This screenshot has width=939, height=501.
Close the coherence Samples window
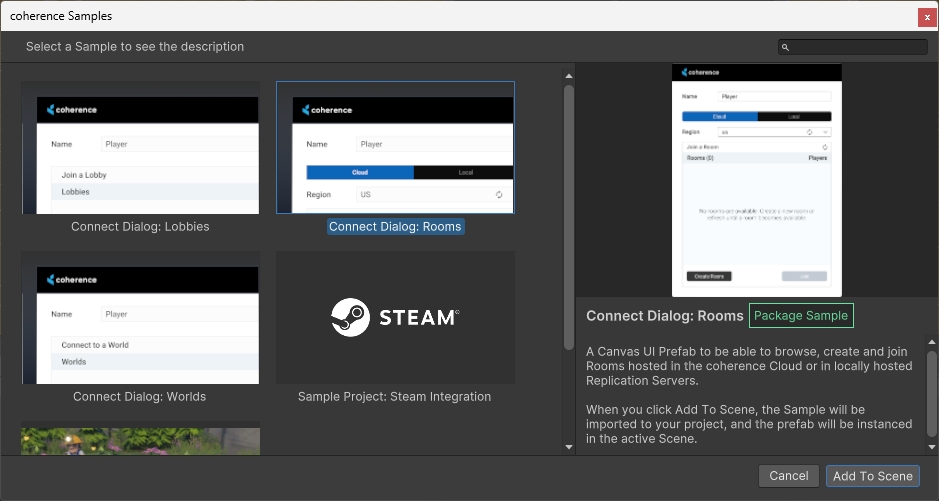click(x=927, y=16)
